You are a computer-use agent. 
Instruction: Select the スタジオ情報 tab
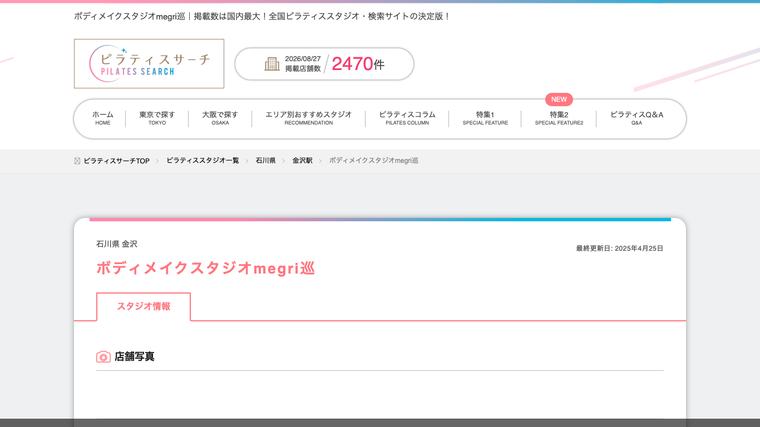pos(143,306)
